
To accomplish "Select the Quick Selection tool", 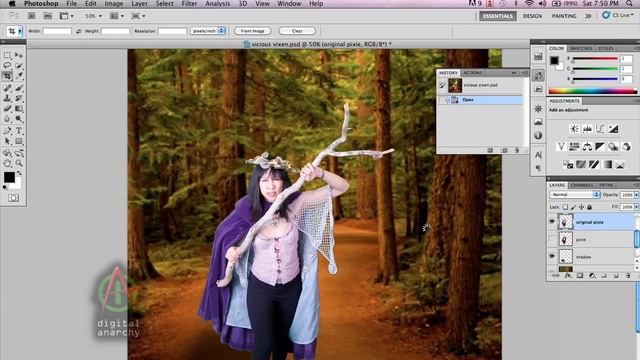I will (x=19, y=65).
